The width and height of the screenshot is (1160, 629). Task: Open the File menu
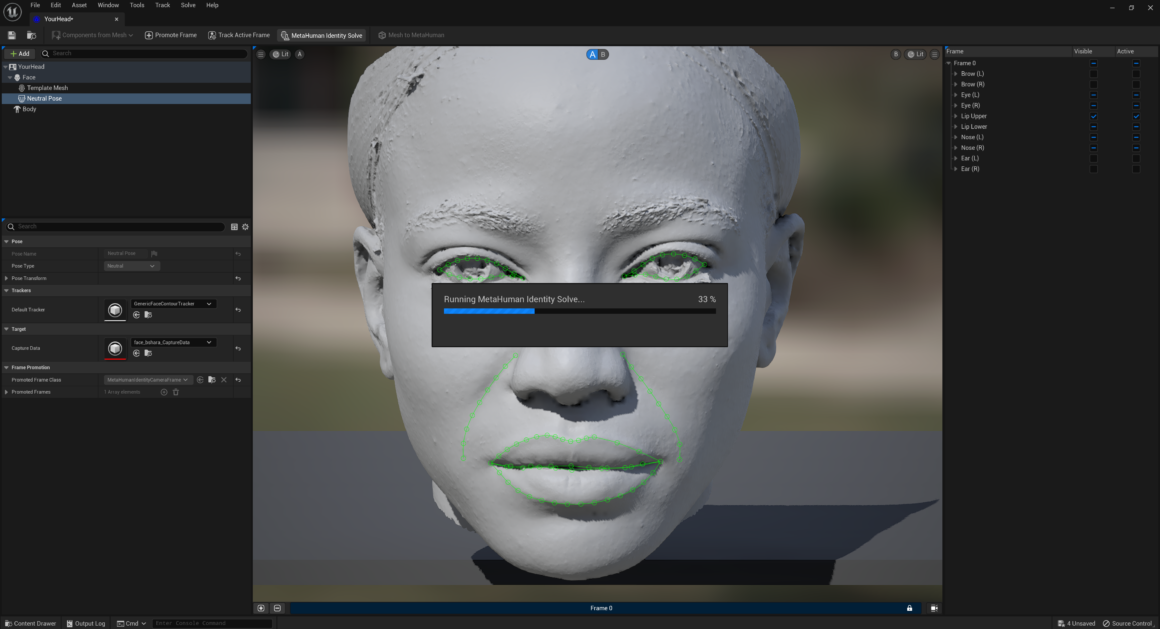(x=35, y=5)
